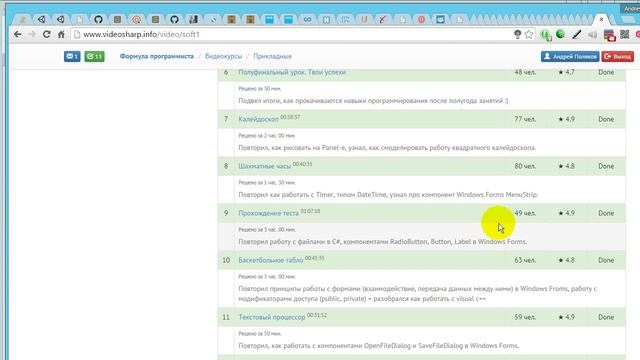Bookmark this page with the star icon
Viewport: 640px width, 360px height.
click(529, 35)
